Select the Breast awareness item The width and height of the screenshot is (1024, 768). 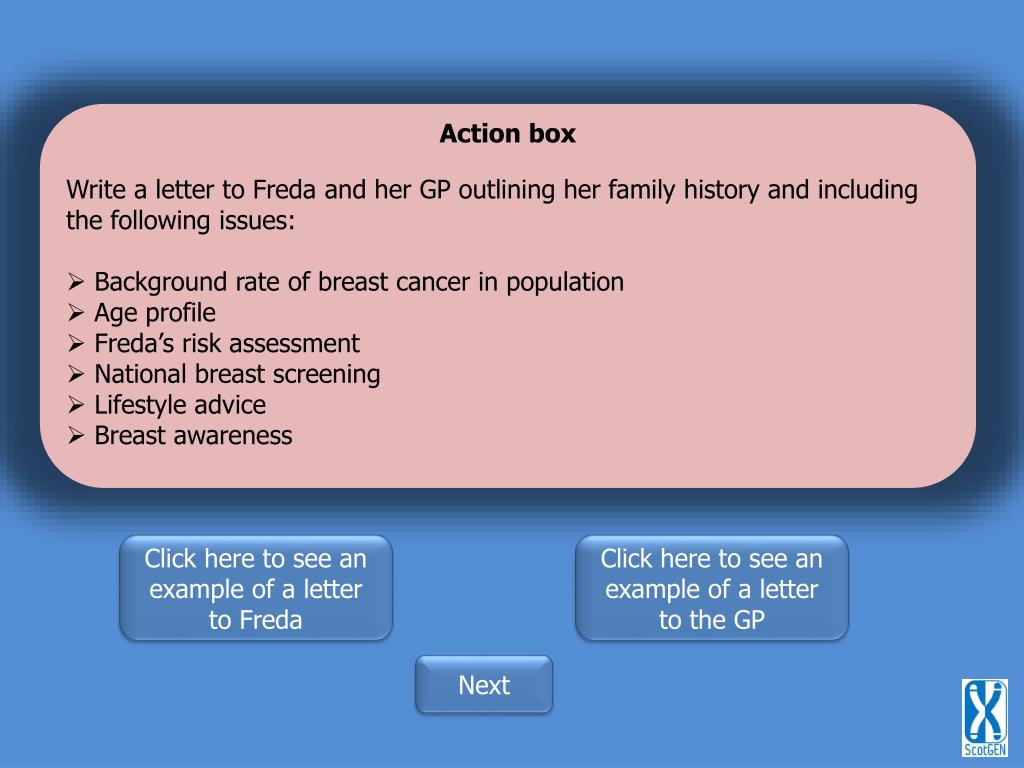coord(193,436)
